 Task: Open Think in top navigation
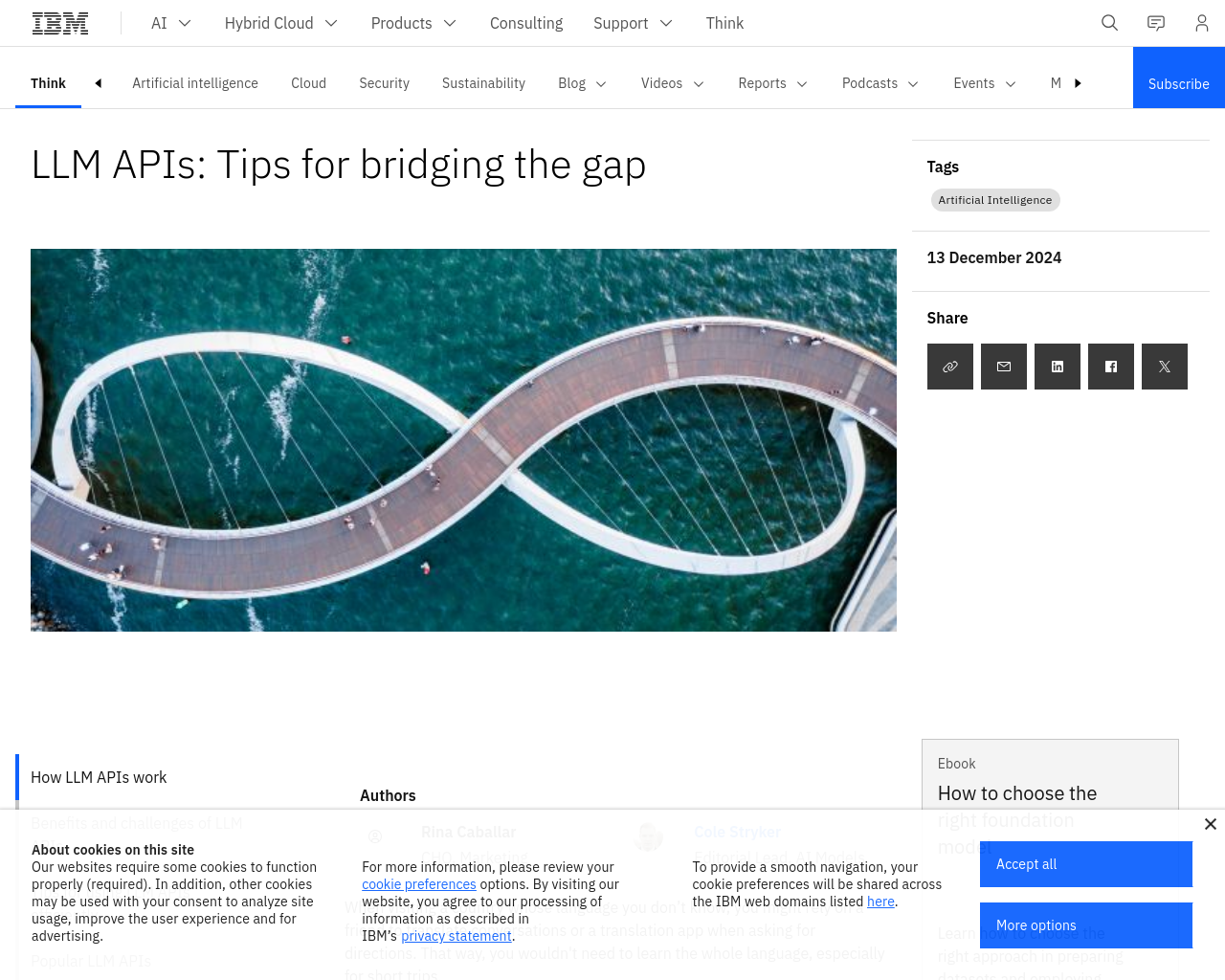(x=724, y=23)
